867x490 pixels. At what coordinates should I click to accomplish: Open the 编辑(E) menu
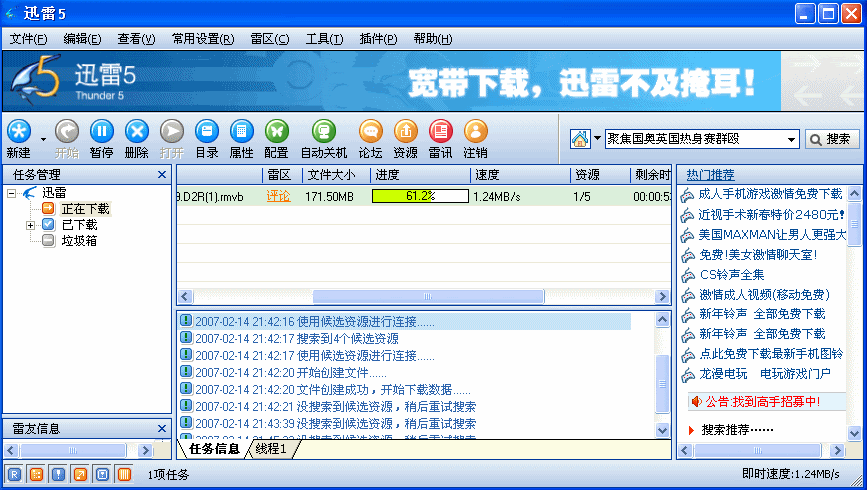[x=82, y=39]
